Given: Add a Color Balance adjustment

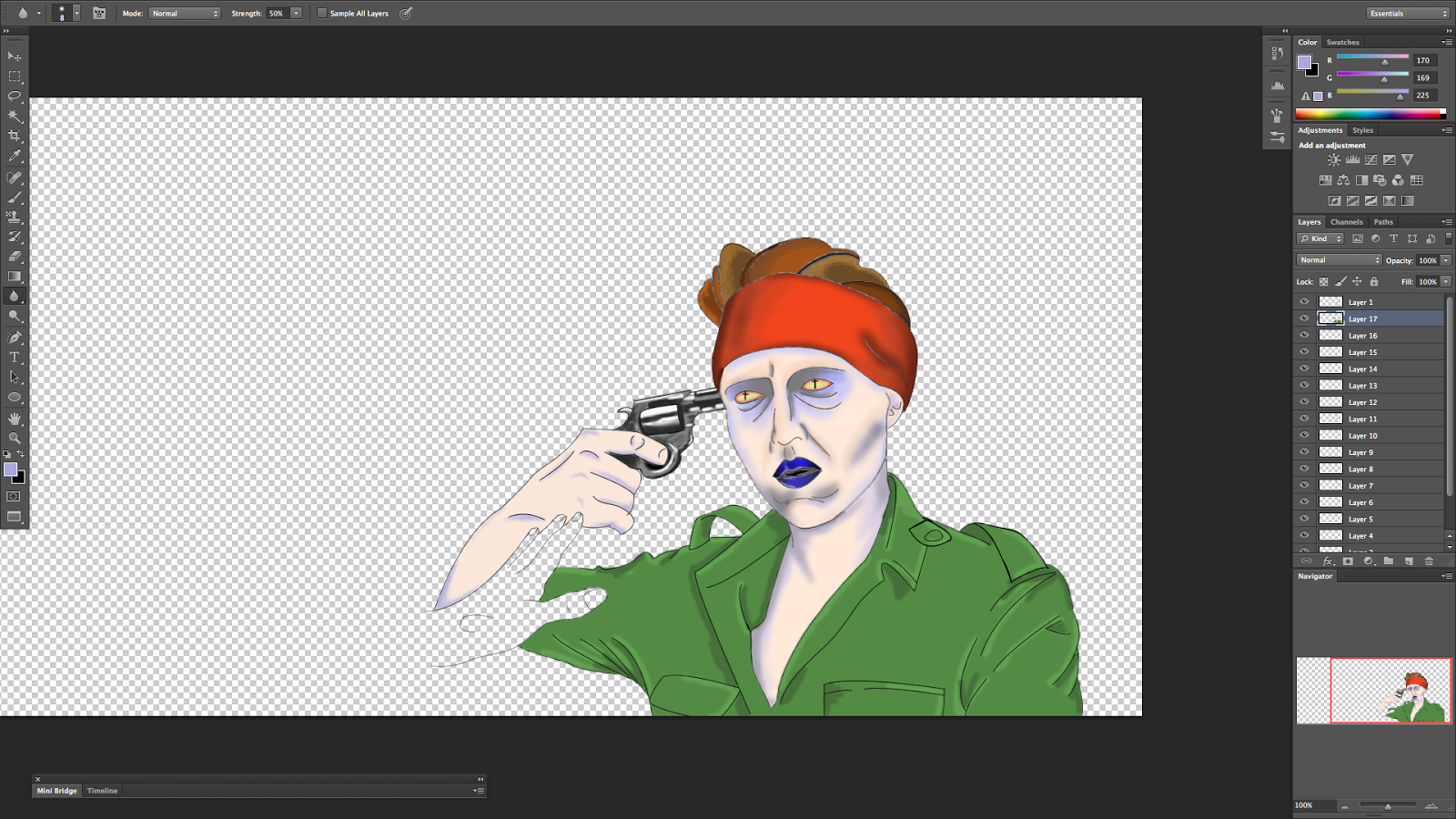Looking at the screenshot, I should [x=1343, y=180].
